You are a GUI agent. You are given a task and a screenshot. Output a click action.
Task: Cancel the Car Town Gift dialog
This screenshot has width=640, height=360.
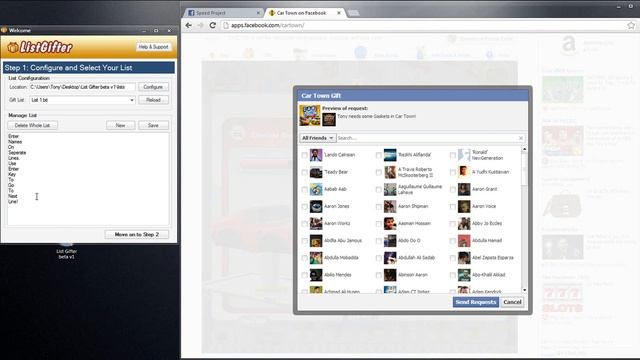(x=512, y=302)
